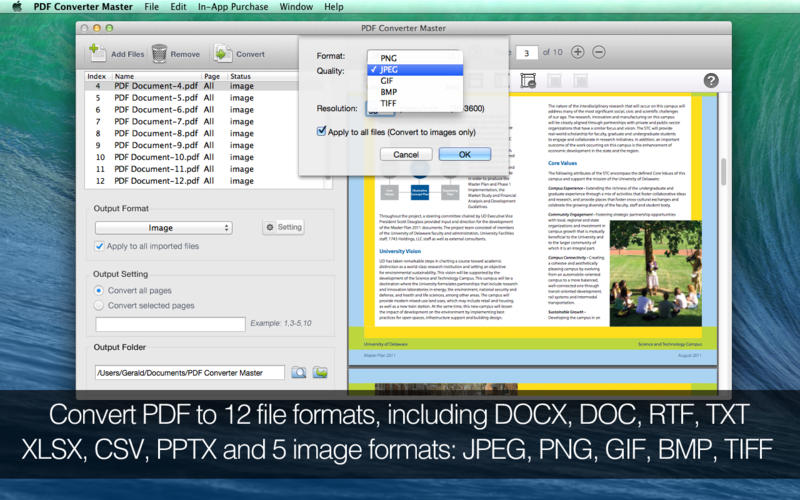800x500 pixels.
Task: Select PDF Document-9.pdf row
Action: [191, 145]
